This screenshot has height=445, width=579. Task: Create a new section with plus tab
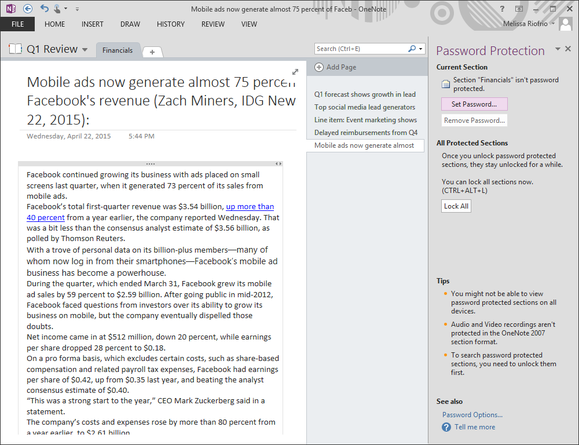coord(152,52)
